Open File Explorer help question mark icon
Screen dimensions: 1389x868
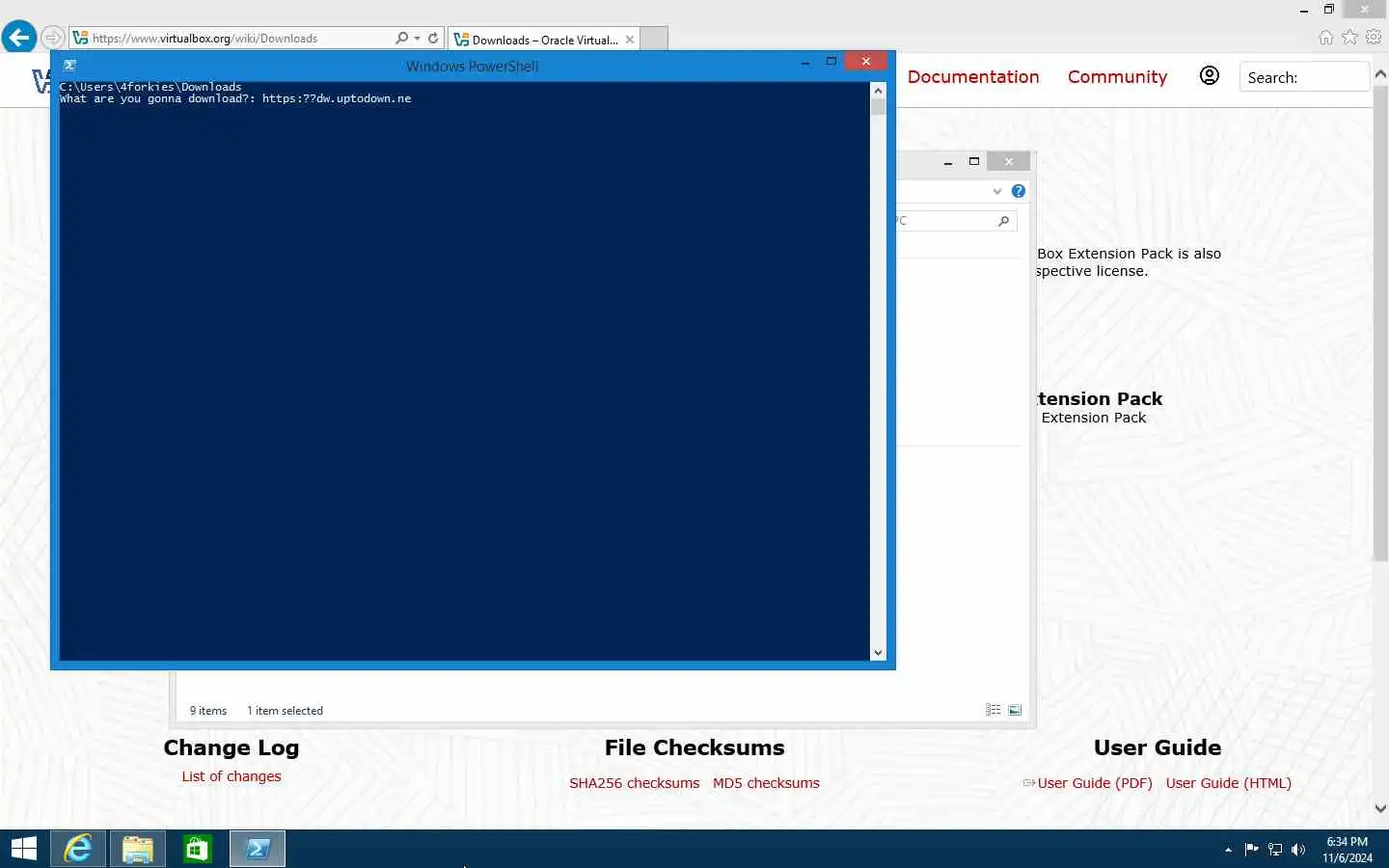point(1019,191)
